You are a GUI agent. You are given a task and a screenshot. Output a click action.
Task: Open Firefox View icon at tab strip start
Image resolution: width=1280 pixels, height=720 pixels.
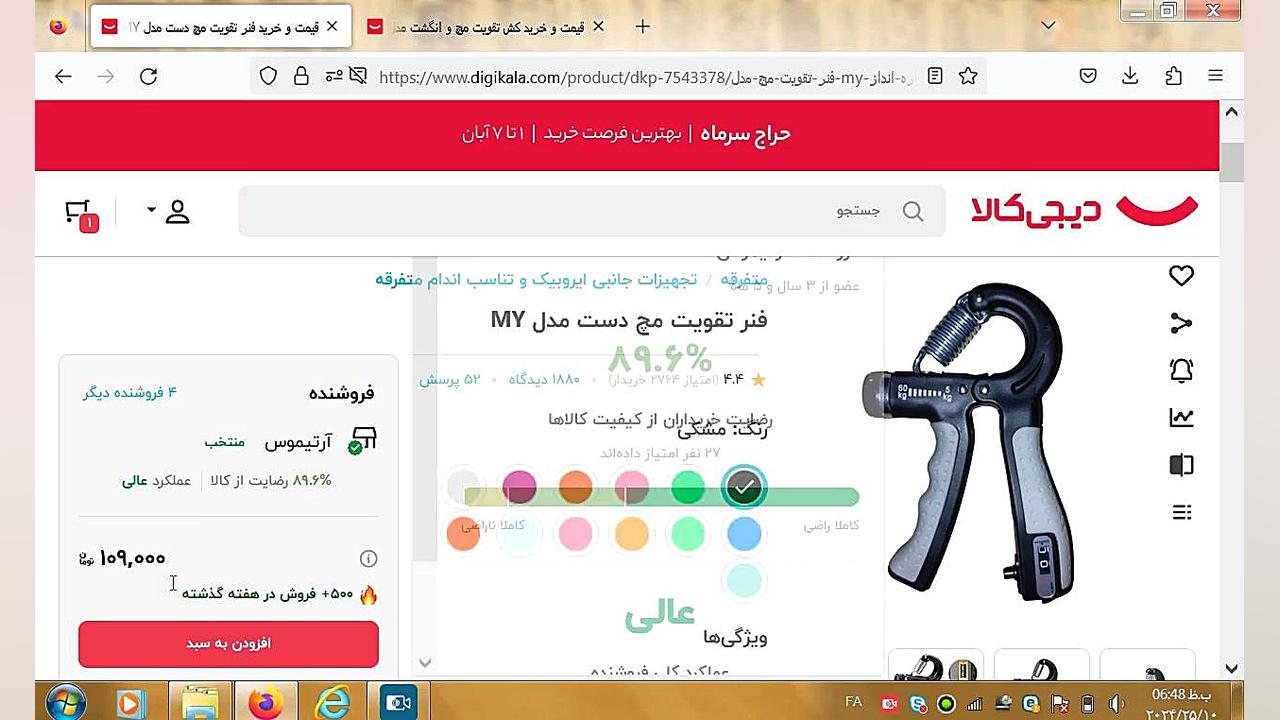(58, 27)
